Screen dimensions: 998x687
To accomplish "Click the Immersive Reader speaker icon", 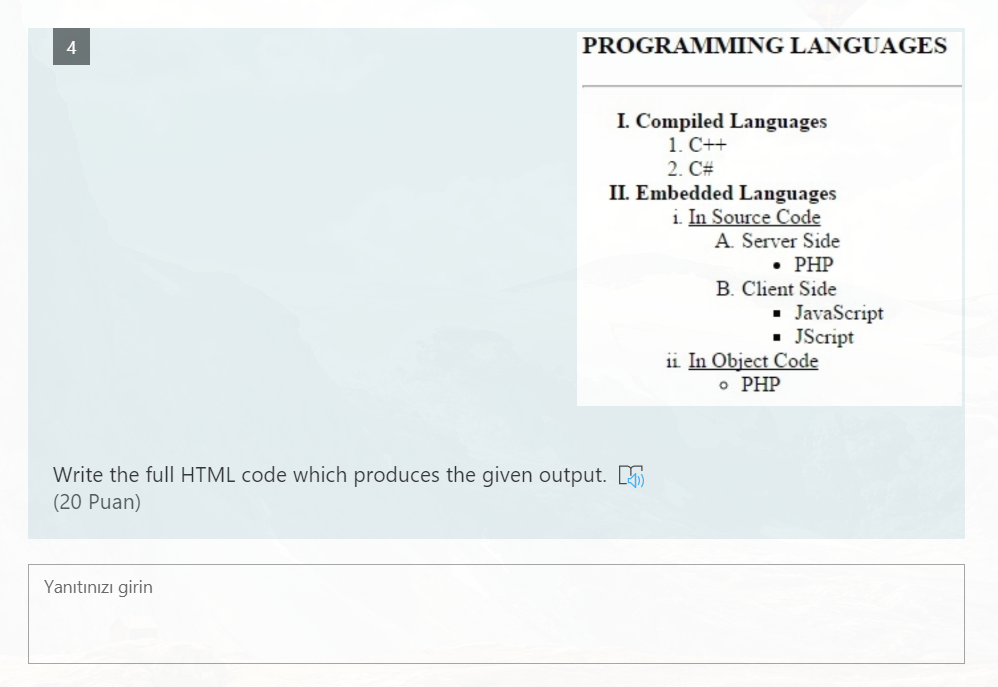I will [x=633, y=477].
